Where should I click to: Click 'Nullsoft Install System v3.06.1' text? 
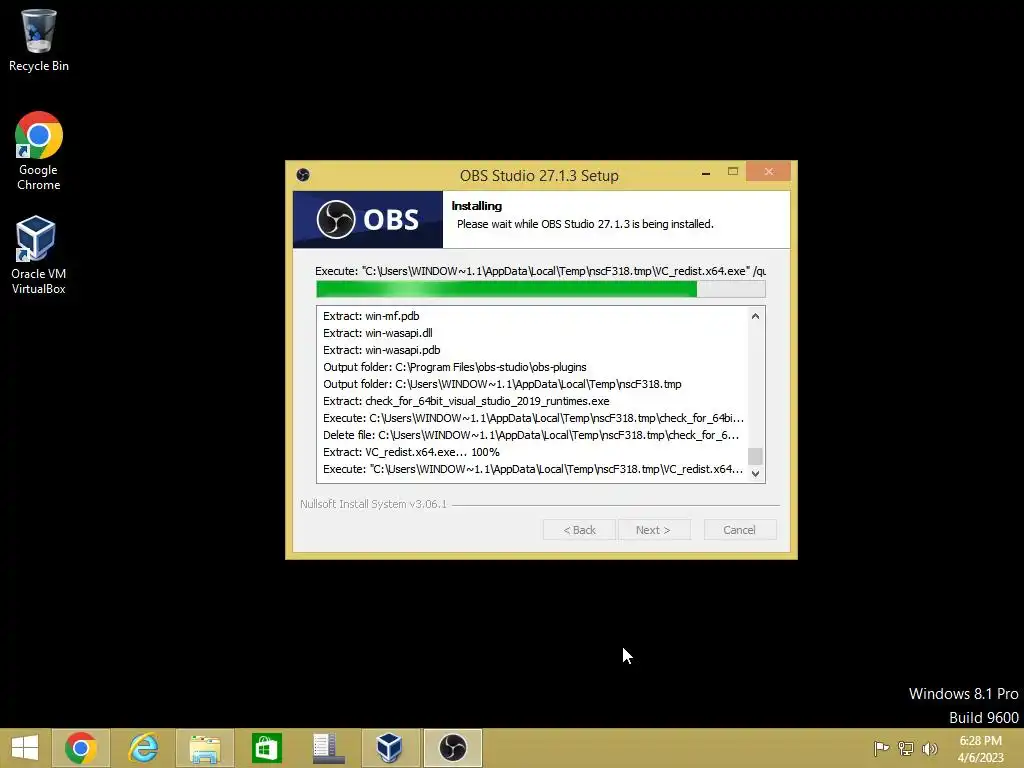(x=374, y=504)
